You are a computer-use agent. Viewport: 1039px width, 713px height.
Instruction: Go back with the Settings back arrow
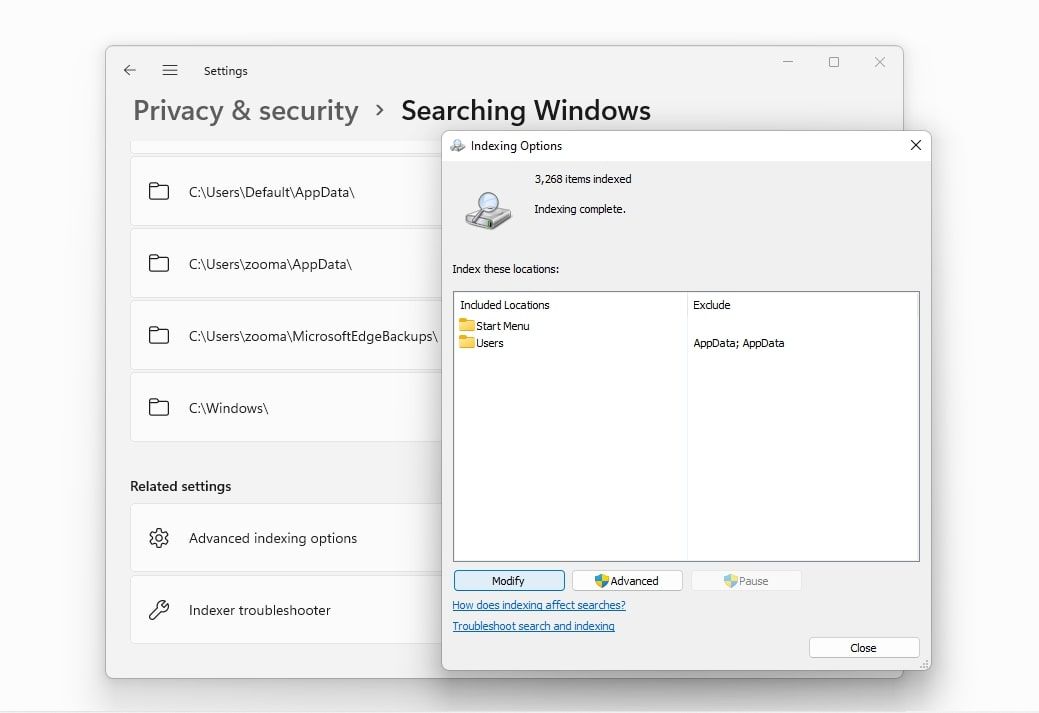pos(130,70)
